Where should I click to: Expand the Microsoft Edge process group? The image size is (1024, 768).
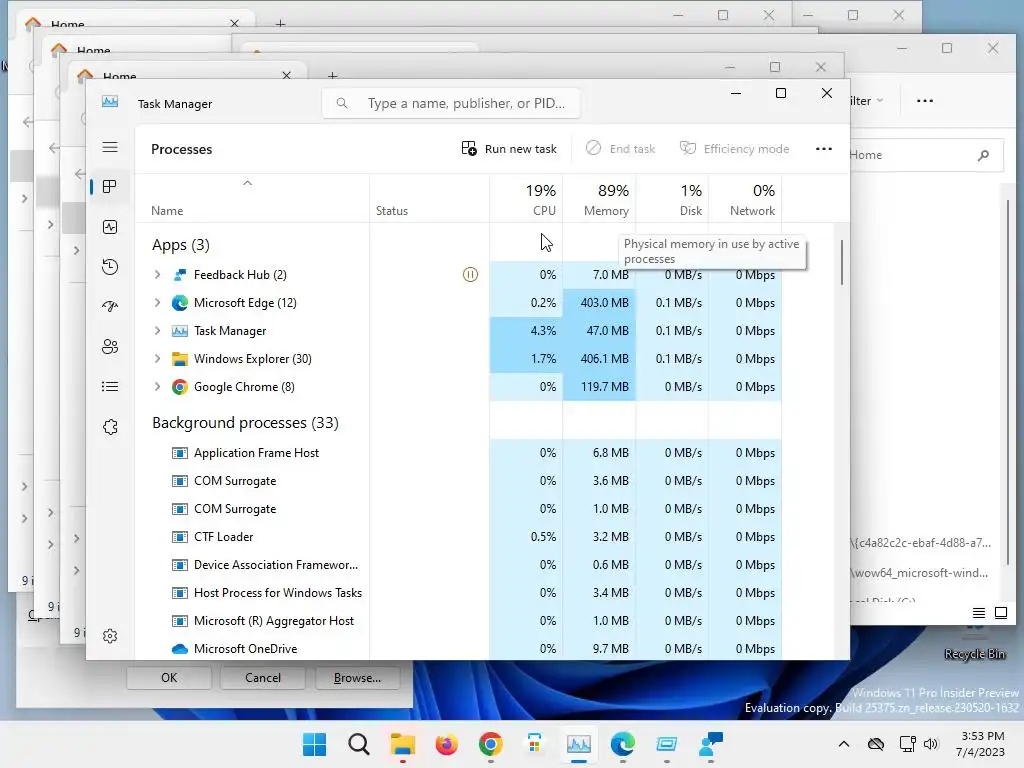coord(157,303)
